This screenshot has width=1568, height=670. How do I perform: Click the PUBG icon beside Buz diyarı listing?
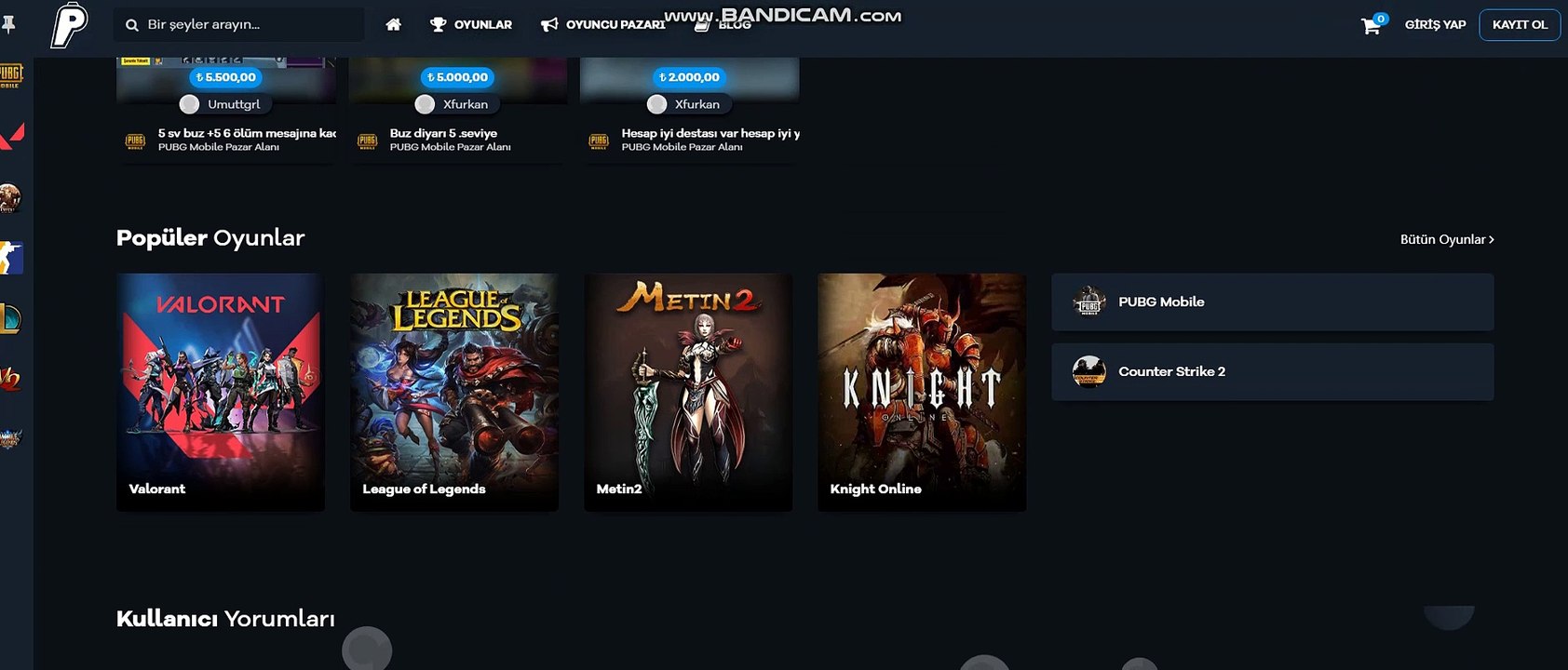click(367, 141)
